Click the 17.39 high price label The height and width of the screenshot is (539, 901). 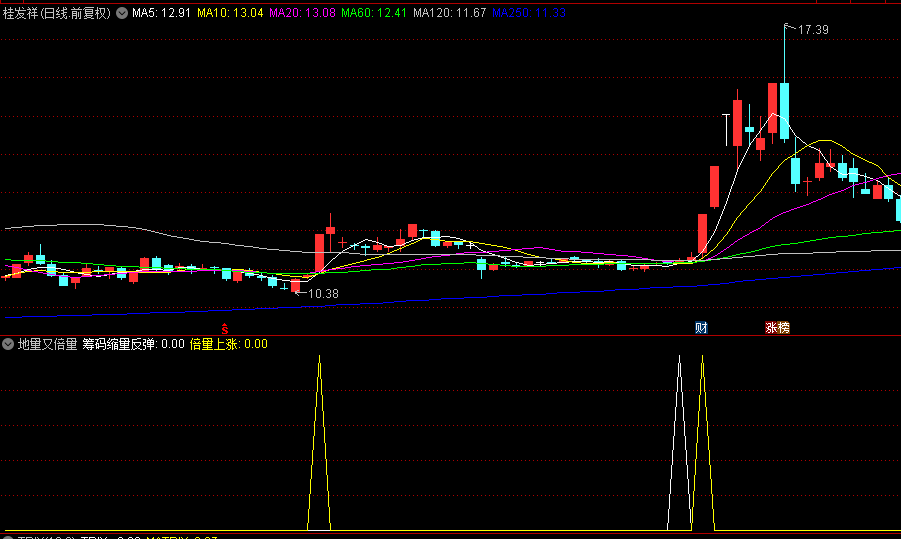coord(813,30)
